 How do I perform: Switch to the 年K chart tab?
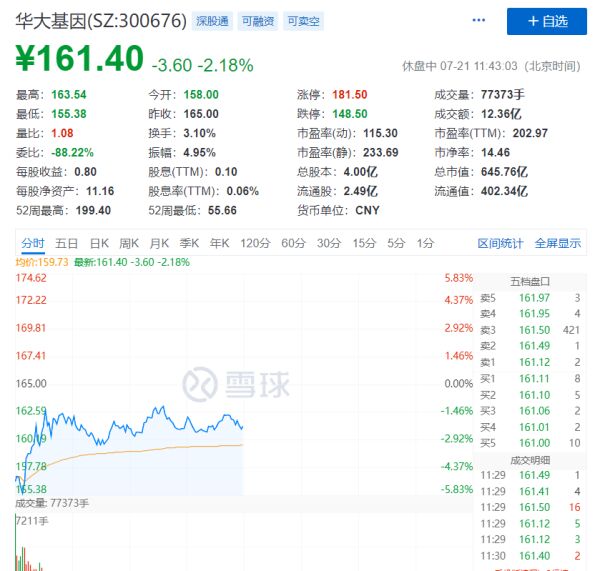(x=220, y=243)
